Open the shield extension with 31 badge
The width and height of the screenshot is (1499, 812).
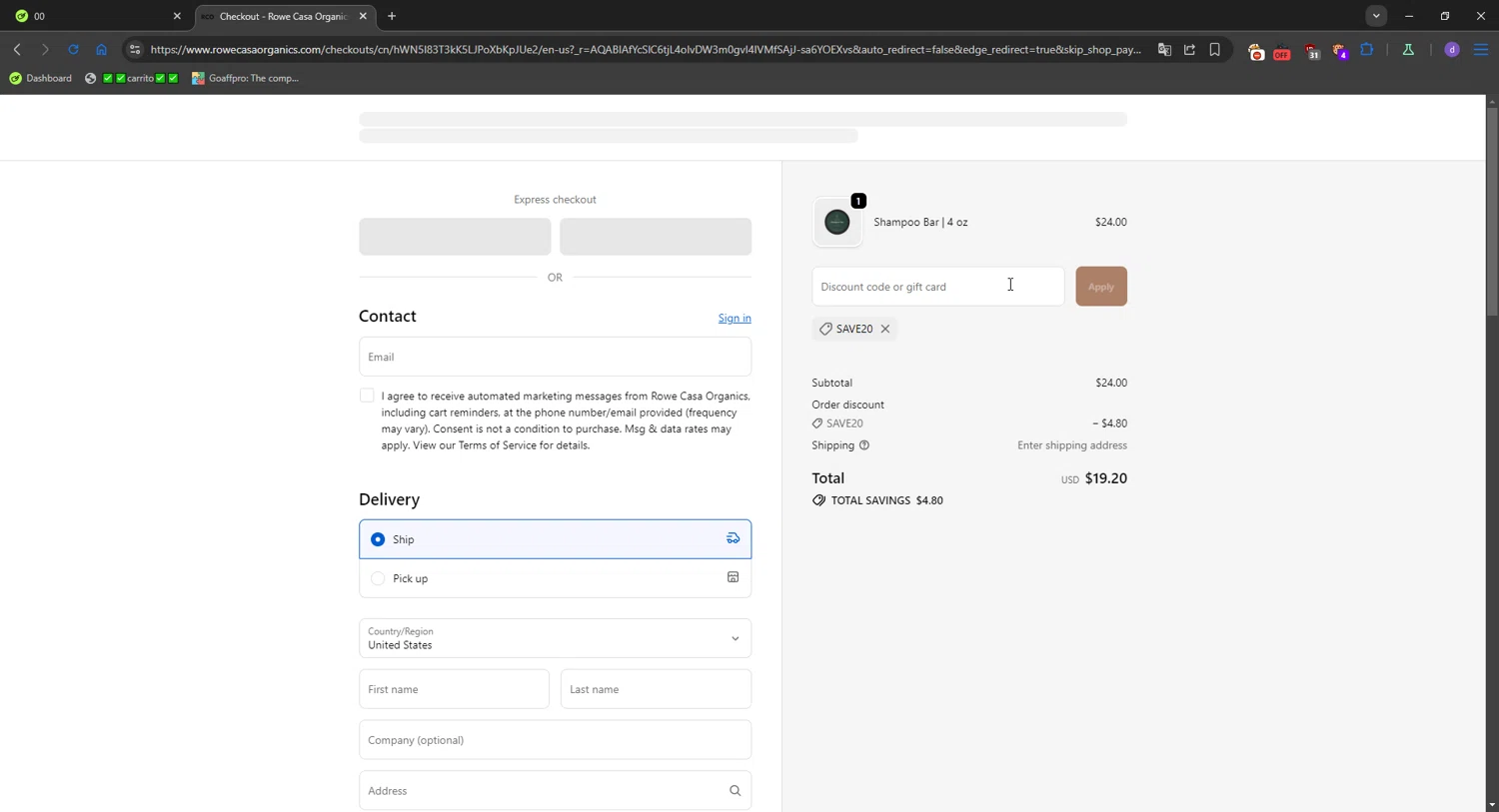pos(1312,51)
